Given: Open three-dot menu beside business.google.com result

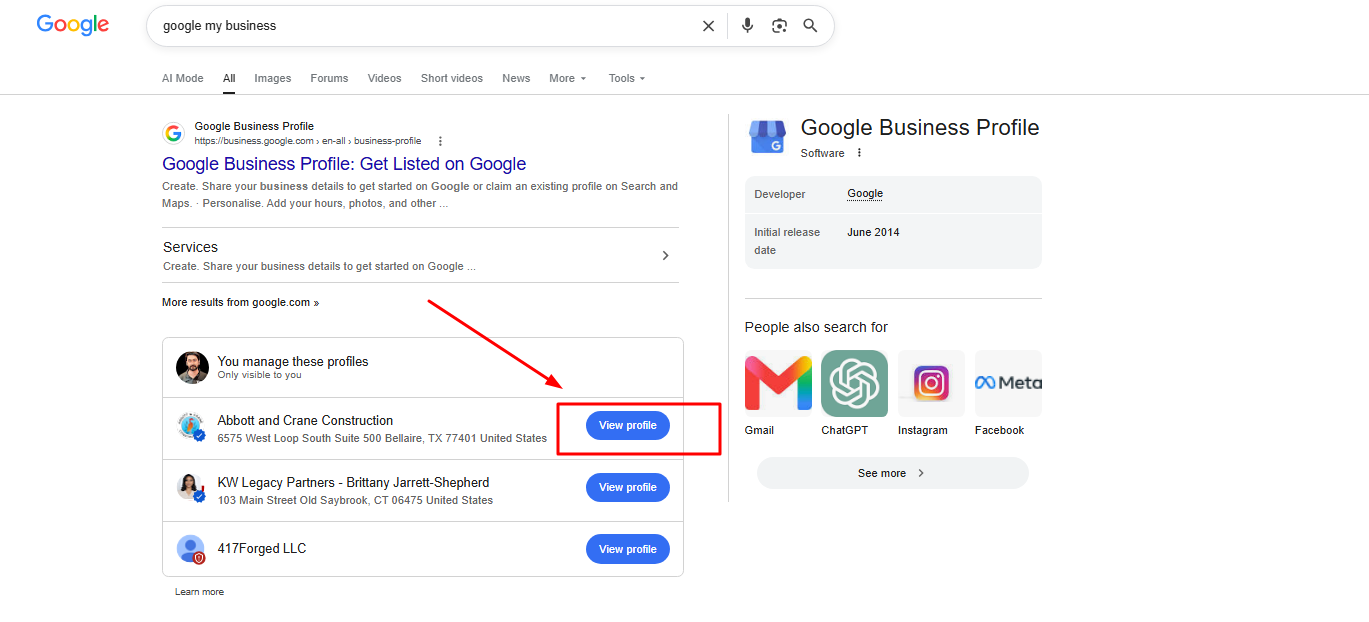Looking at the screenshot, I should (x=440, y=141).
